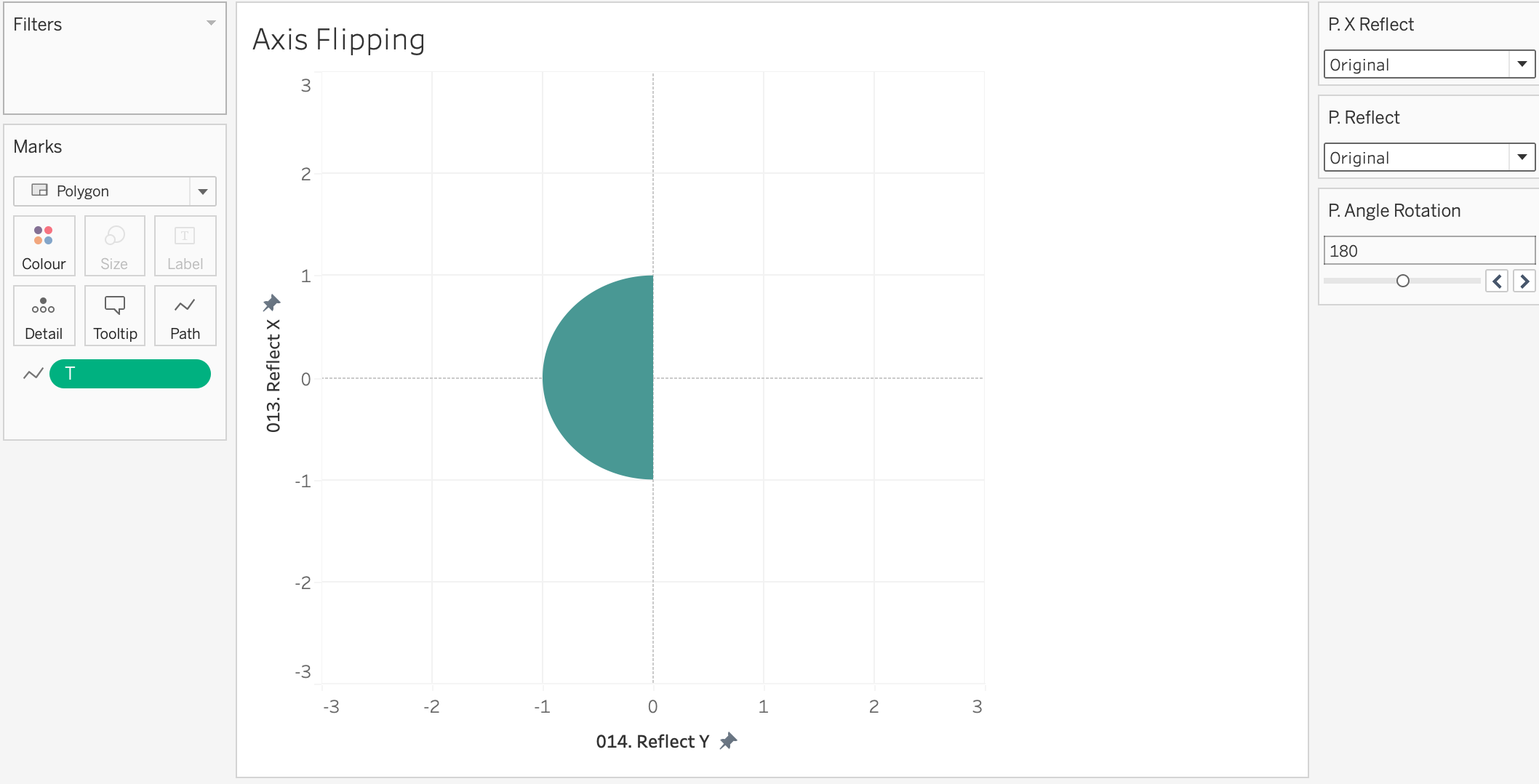Screen dimensions: 1539x784
Task: Open the Path marks card
Action: [x=185, y=316]
